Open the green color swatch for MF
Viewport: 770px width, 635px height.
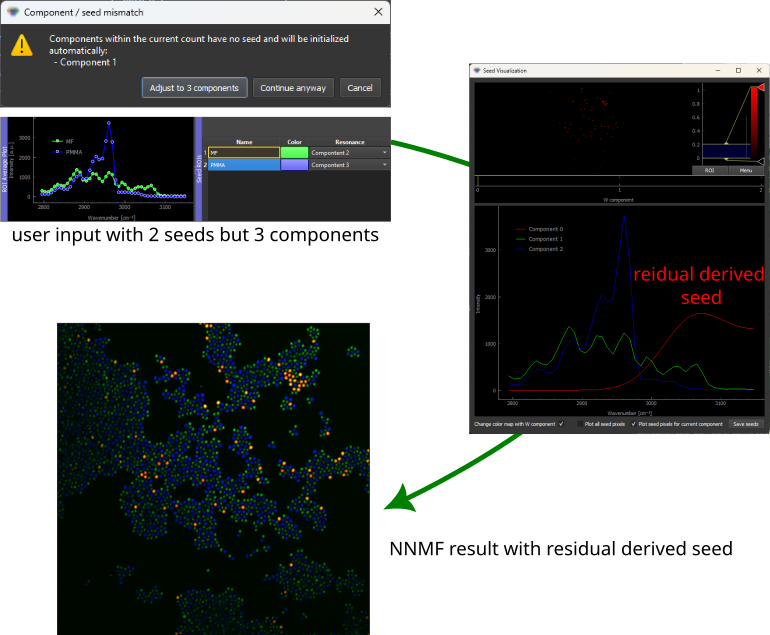tap(294, 153)
